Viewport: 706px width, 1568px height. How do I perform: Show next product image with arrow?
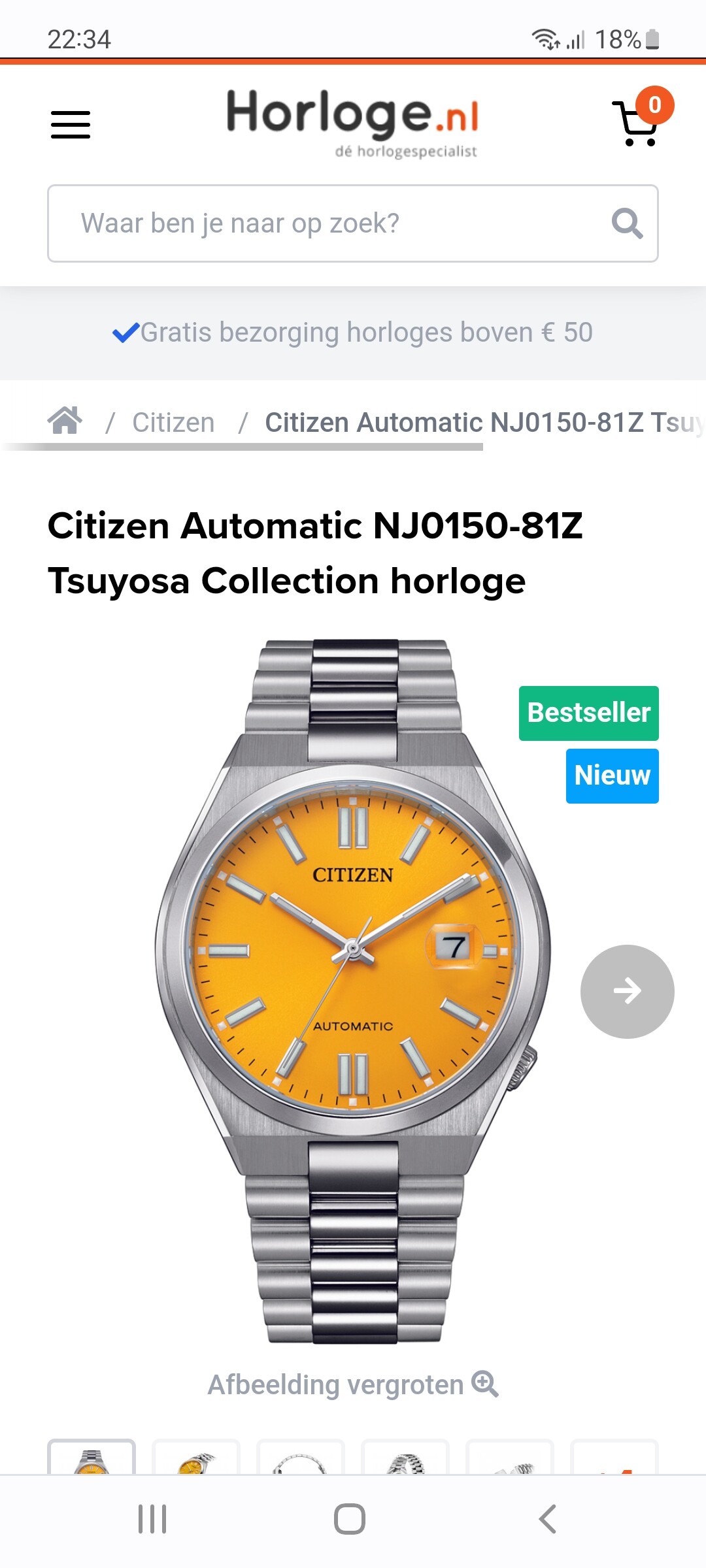[x=627, y=991]
